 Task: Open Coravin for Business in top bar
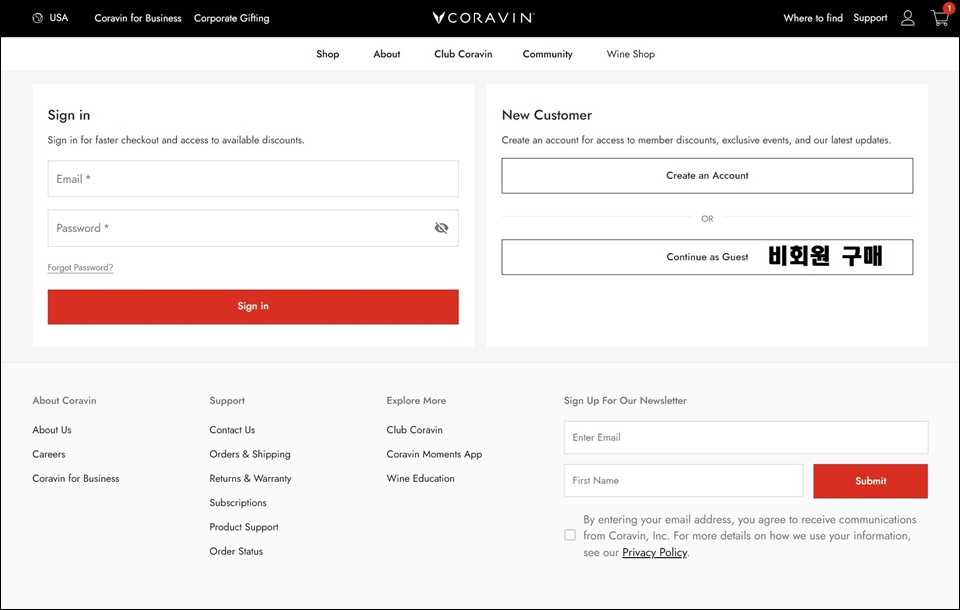pos(138,18)
